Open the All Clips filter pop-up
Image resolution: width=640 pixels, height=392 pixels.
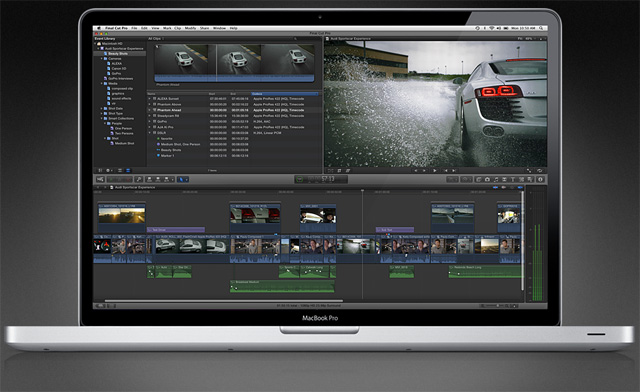[156, 38]
